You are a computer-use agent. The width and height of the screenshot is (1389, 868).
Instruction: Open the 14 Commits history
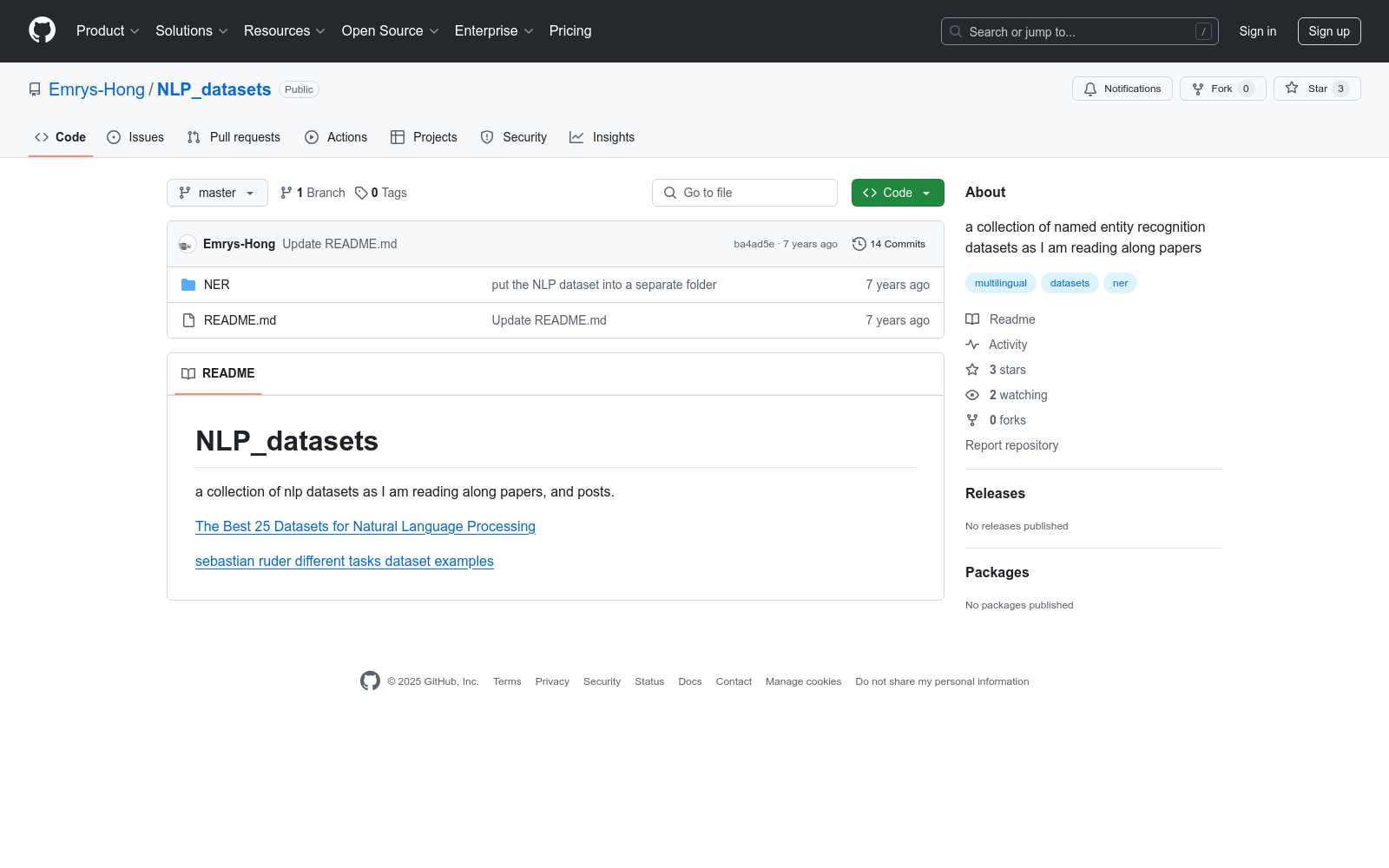(x=889, y=244)
